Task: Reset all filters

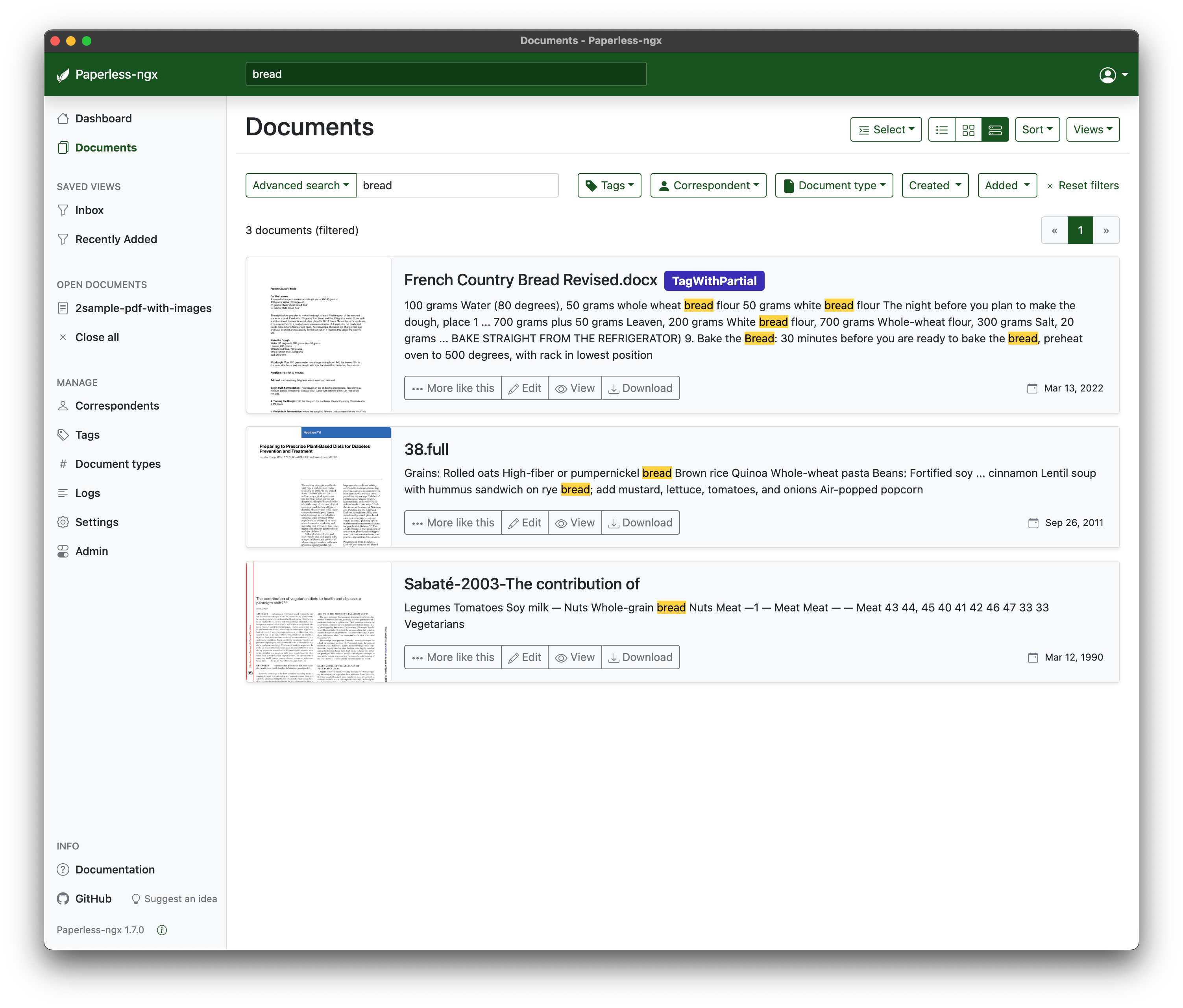Action: click(1082, 185)
